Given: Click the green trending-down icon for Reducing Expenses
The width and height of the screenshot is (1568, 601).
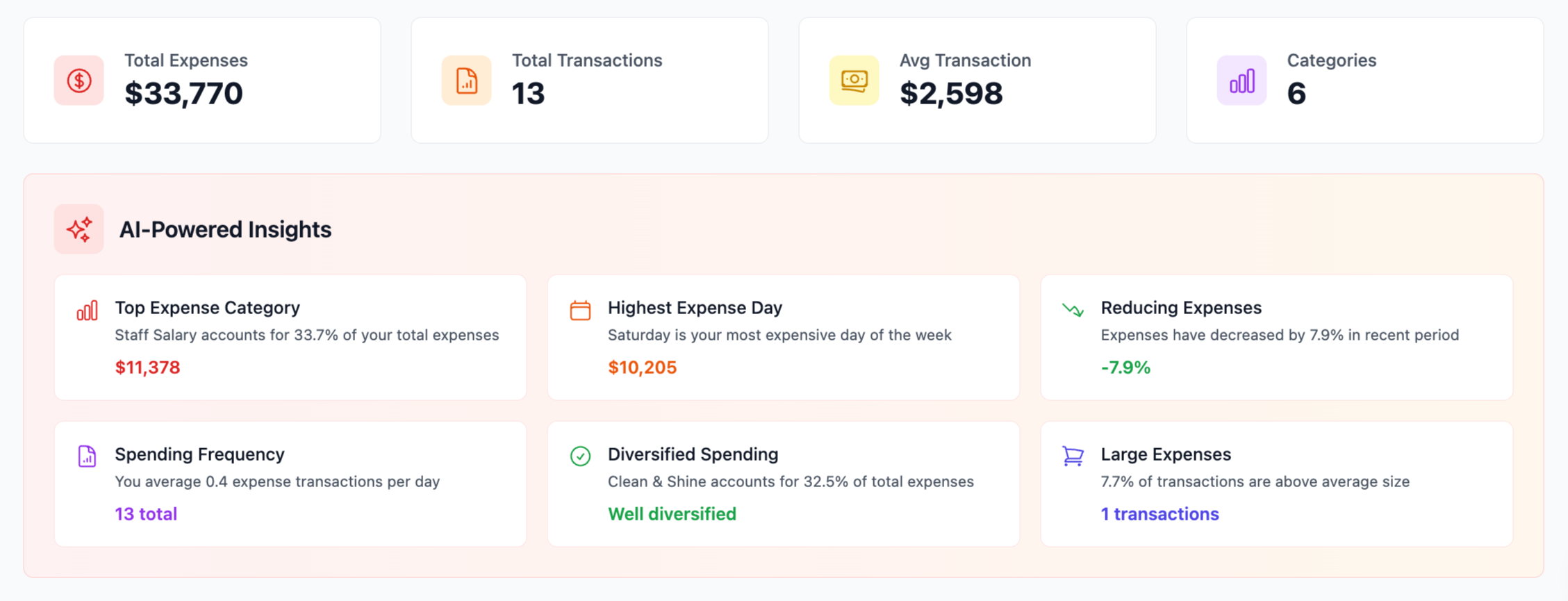Looking at the screenshot, I should point(1073,311).
